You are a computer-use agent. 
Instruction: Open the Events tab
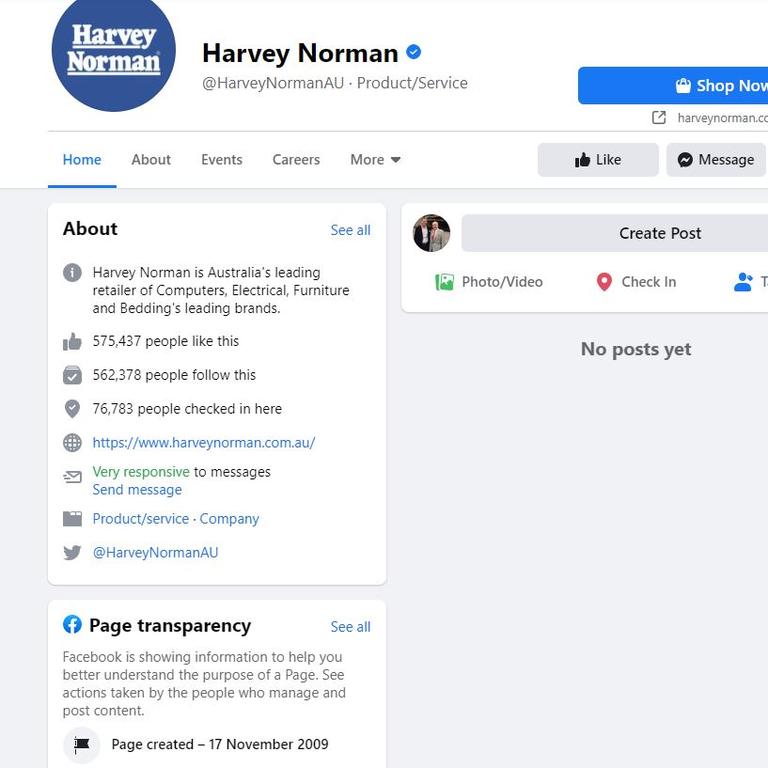(x=221, y=160)
